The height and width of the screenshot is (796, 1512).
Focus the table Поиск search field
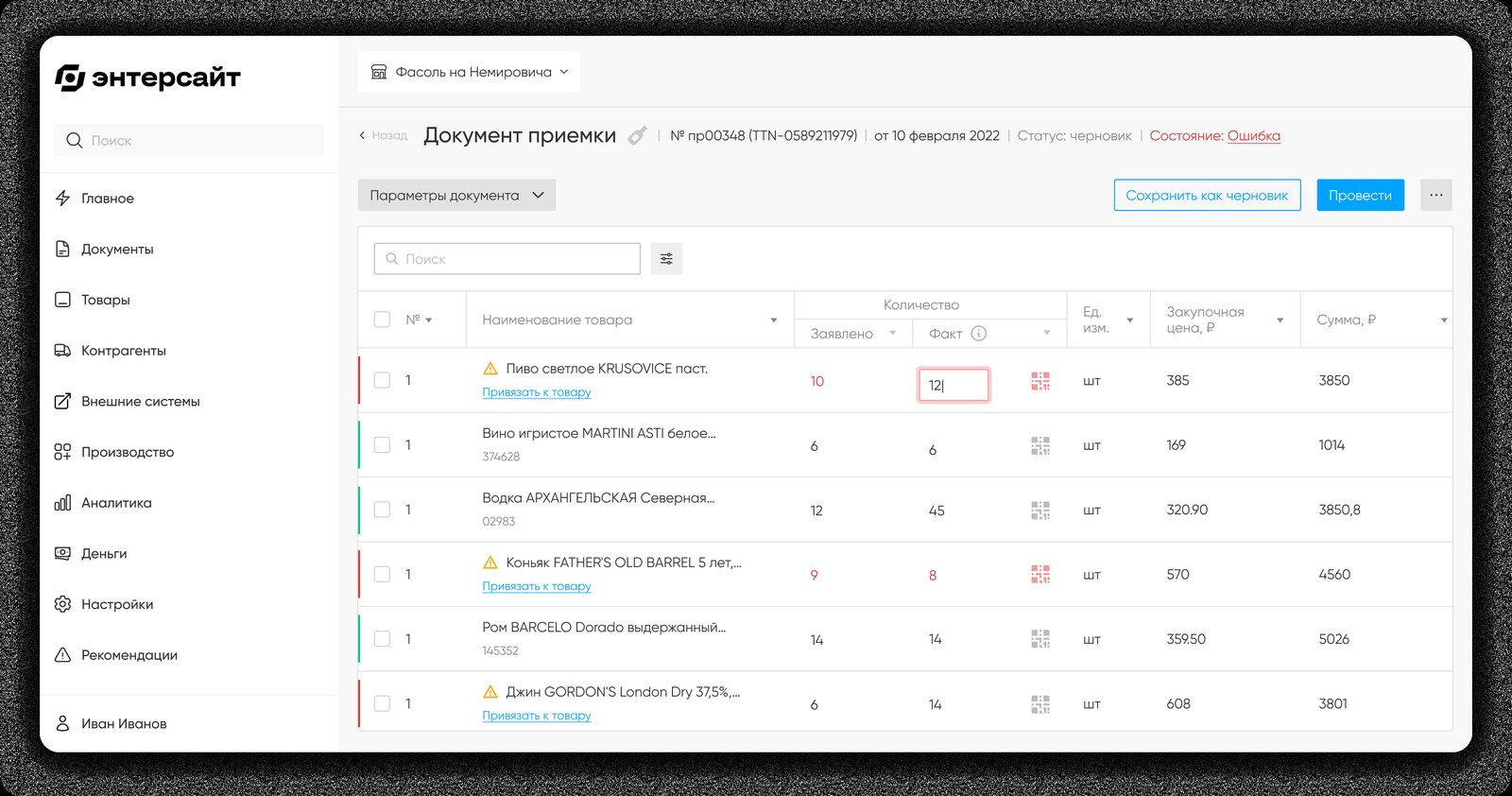[x=507, y=259]
